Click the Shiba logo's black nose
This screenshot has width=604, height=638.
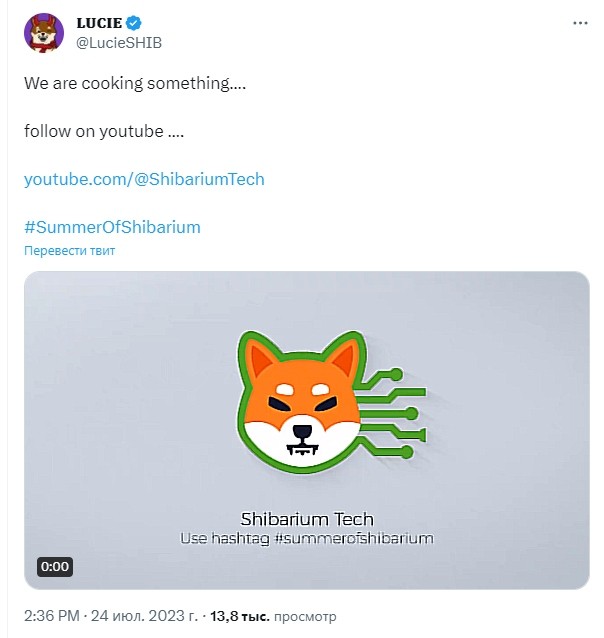click(302, 431)
